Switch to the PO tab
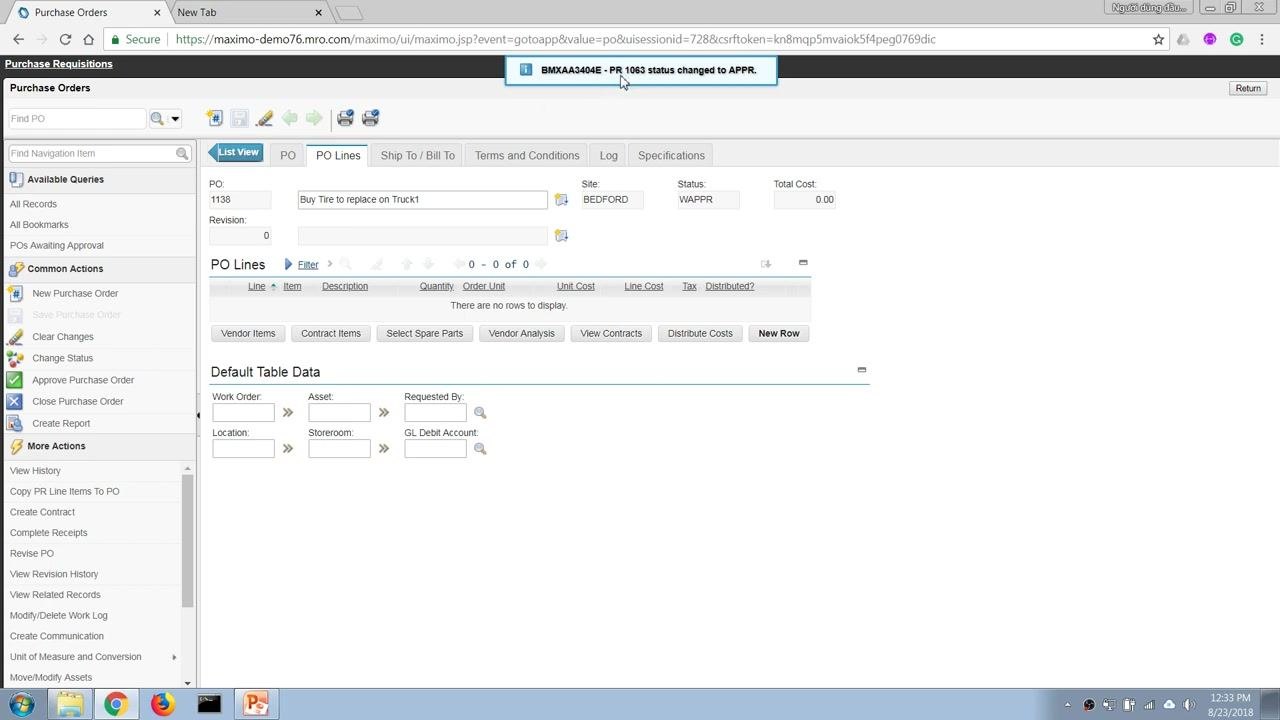The height and width of the screenshot is (720, 1280). point(288,155)
